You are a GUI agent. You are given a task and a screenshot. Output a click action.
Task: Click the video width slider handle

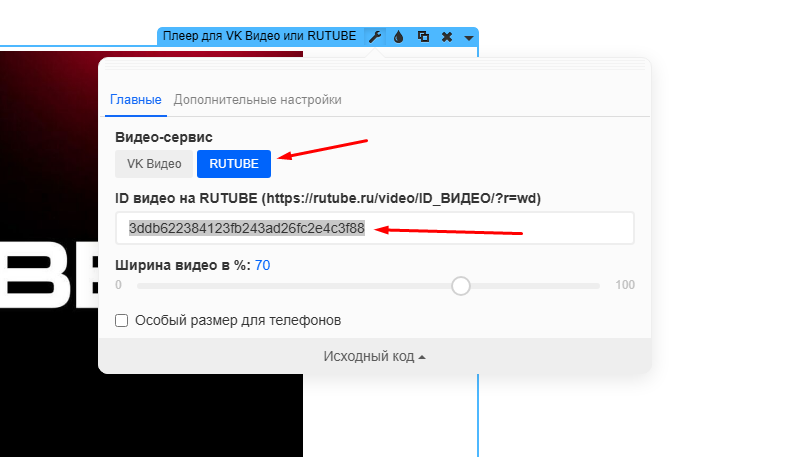click(460, 286)
